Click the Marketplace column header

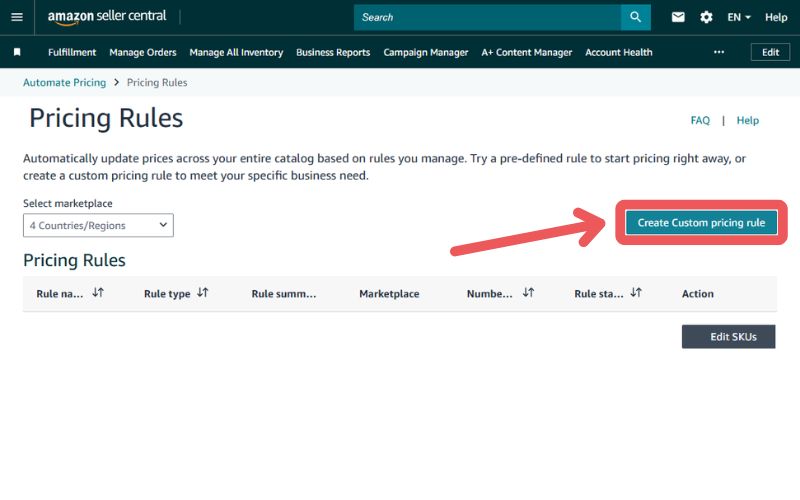pos(389,293)
